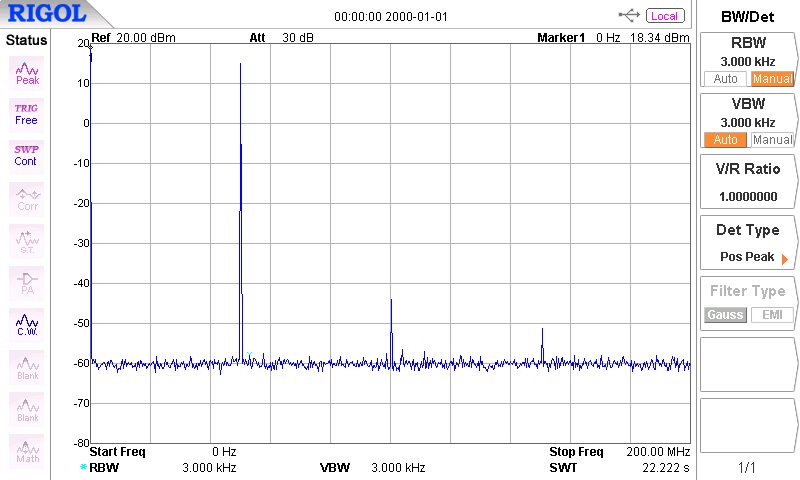Click the Marker1 readout at top right
Viewport: 800px width, 480px height.
(613, 37)
